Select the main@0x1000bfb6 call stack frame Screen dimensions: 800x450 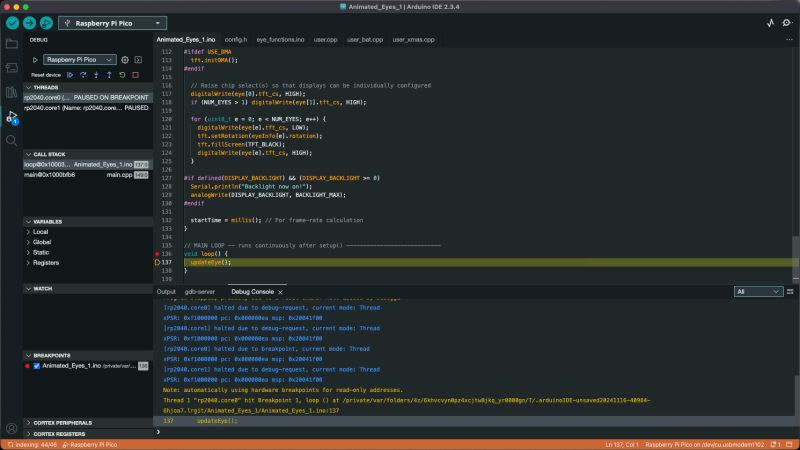(x=88, y=174)
